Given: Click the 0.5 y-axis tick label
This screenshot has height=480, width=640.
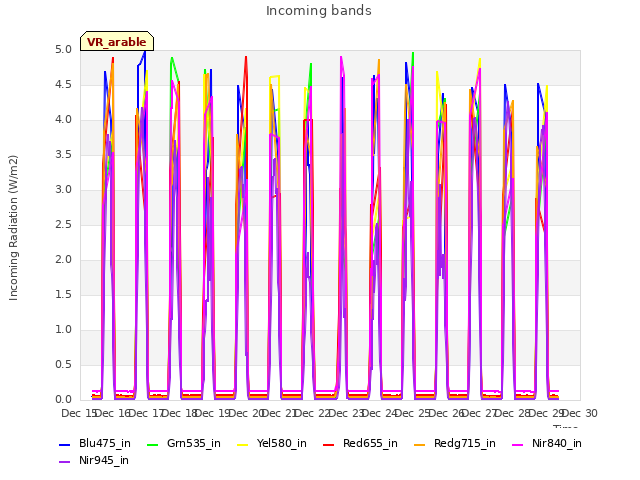Looking at the screenshot, I should click(63, 364).
